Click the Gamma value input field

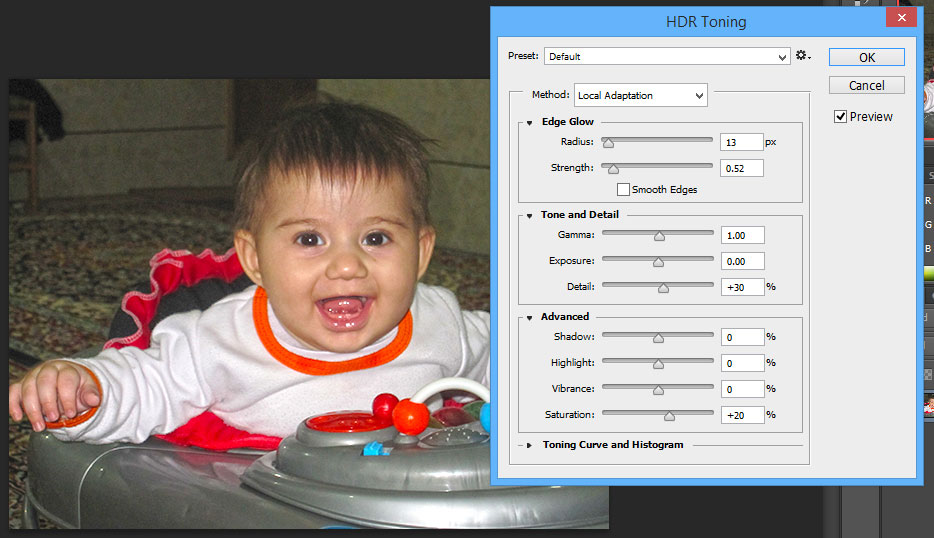pyautogui.click(x=742, y=235)
